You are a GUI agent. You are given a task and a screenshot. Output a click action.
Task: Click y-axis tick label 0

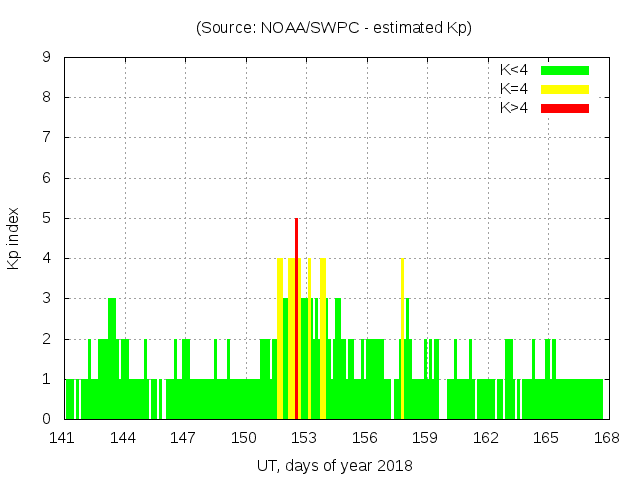pos(46,419)
